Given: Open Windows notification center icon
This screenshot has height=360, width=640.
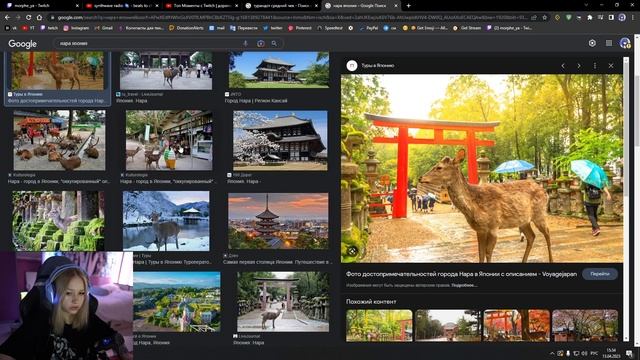Looking at the screenshot, I should [629, 353].
